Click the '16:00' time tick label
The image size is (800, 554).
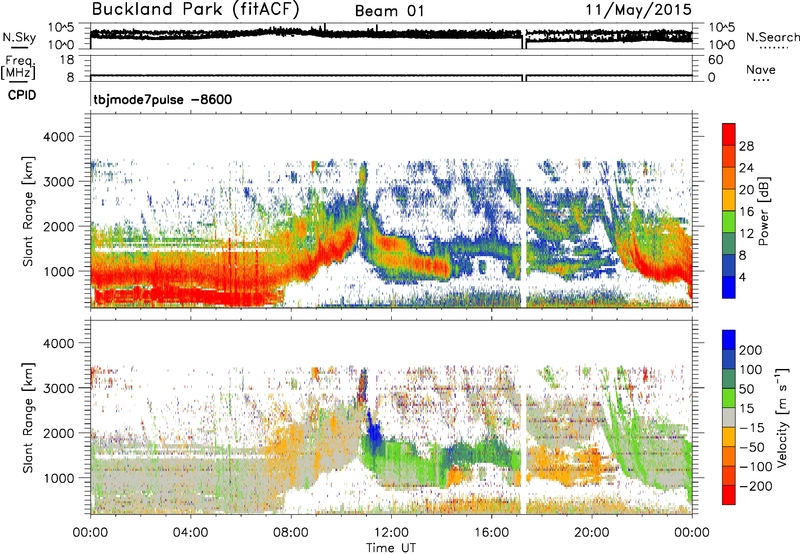click(x=491, y=533)
